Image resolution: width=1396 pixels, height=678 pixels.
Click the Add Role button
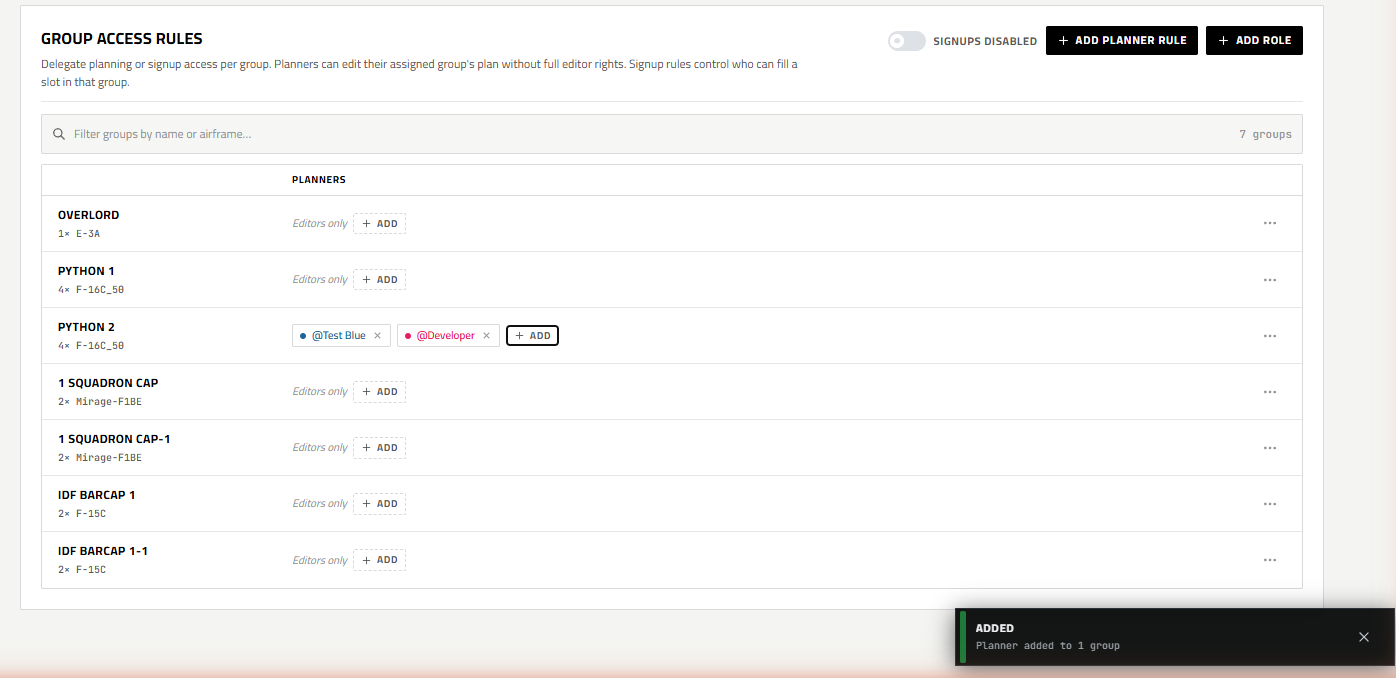coord(1254,41)
